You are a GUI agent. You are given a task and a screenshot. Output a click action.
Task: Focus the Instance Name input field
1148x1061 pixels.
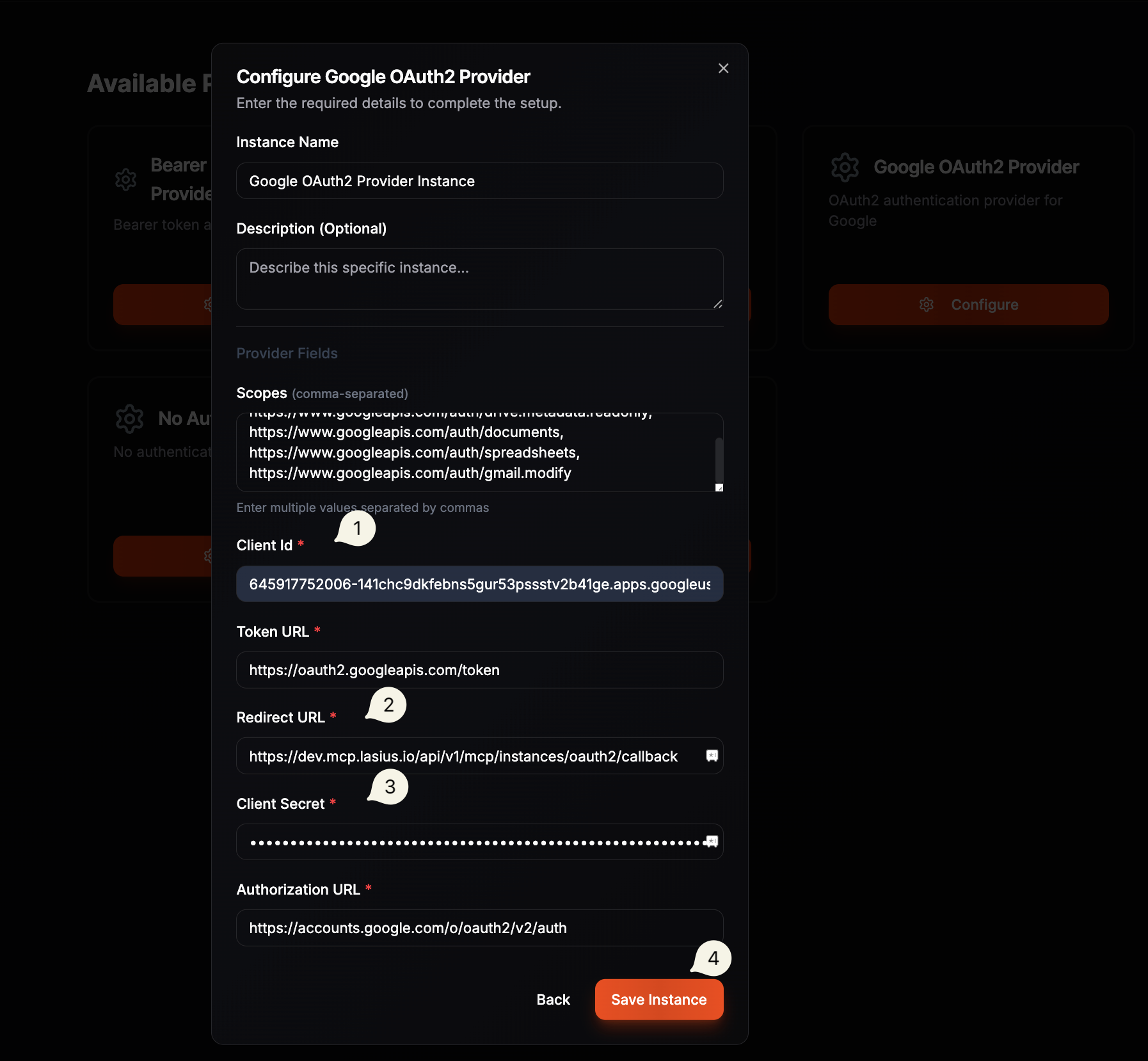(x=479, y=181)
